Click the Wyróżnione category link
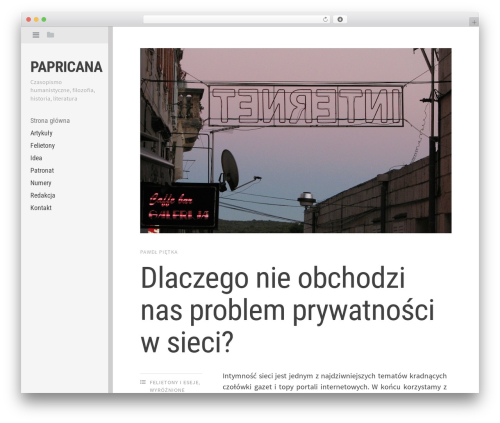 click(167, 390)
